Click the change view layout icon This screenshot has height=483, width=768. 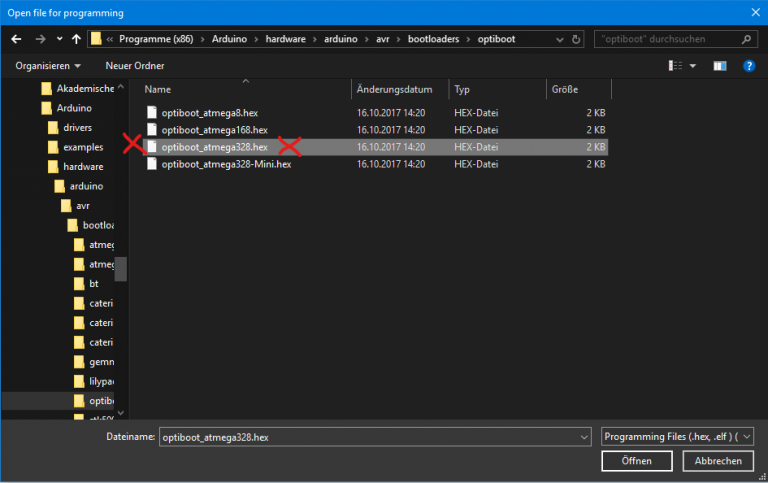(x=675, y=65)
